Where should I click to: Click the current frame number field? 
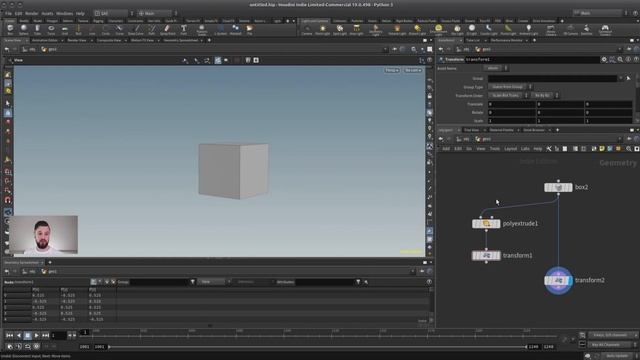coord(58,336)
